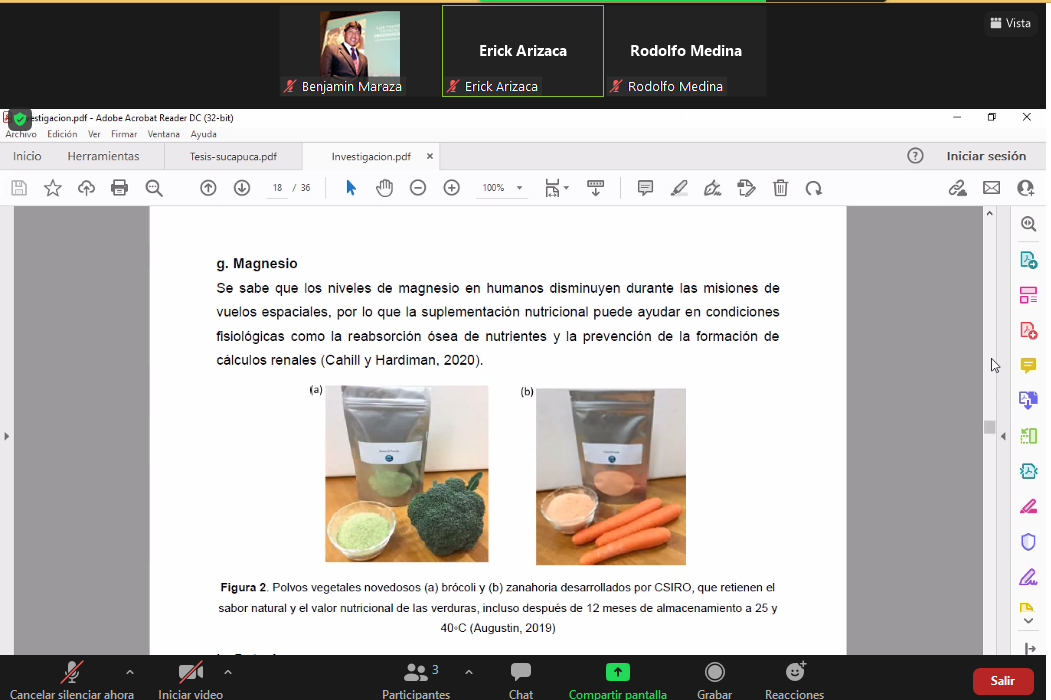Open the Edición menu
The width and height of the screenshot is (1051, 700).
[x=62, y=134]
